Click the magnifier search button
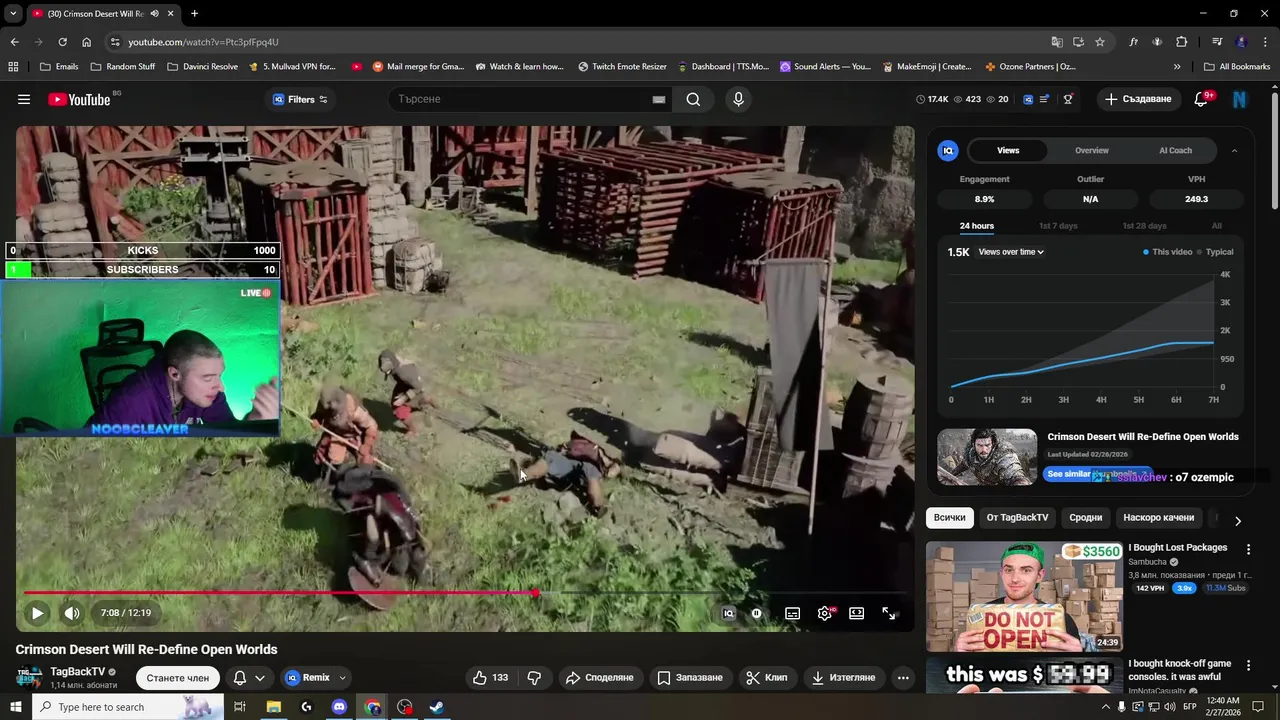This screenshot has width=1280, height=720. click(693, 99)
